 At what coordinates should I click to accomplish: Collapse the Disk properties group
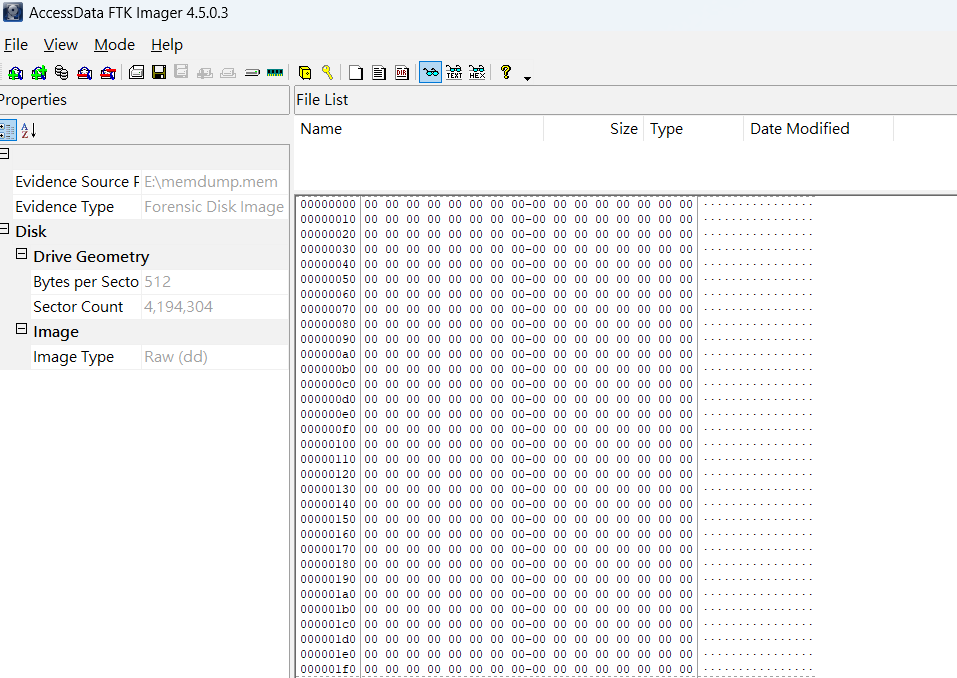(x=4, y=229)
